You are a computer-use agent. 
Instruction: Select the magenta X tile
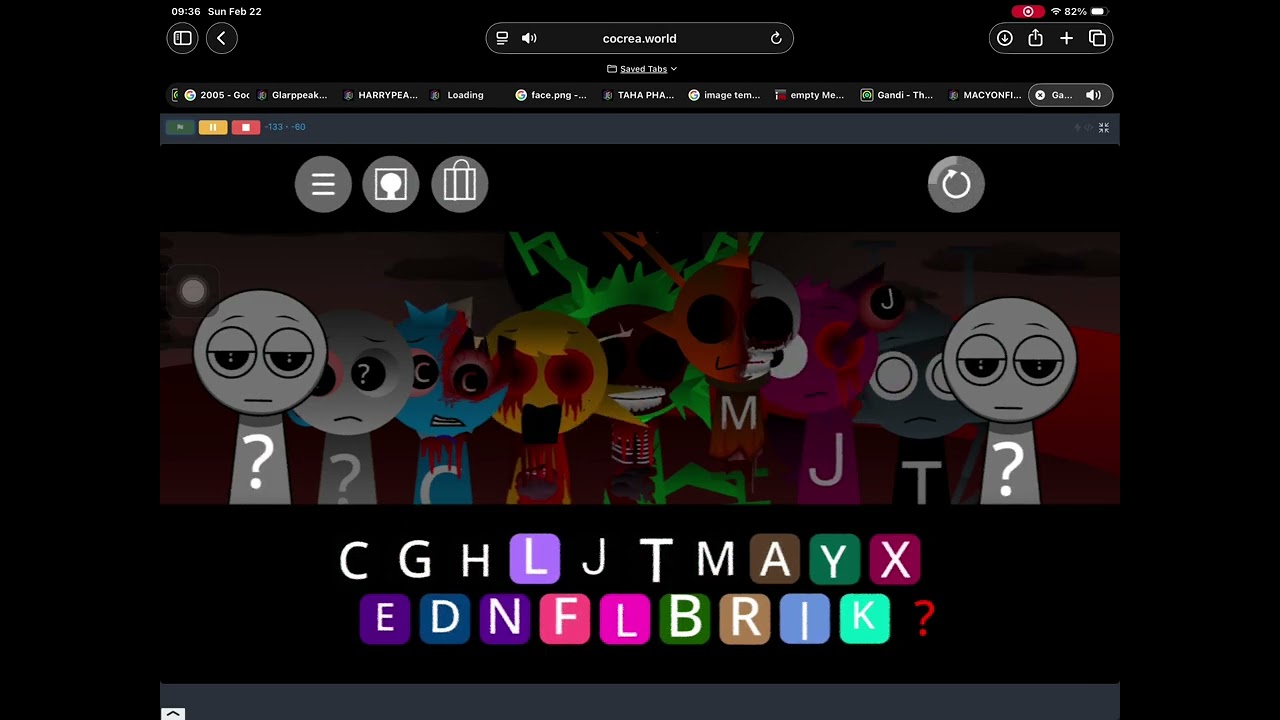[x=895, y=559]
